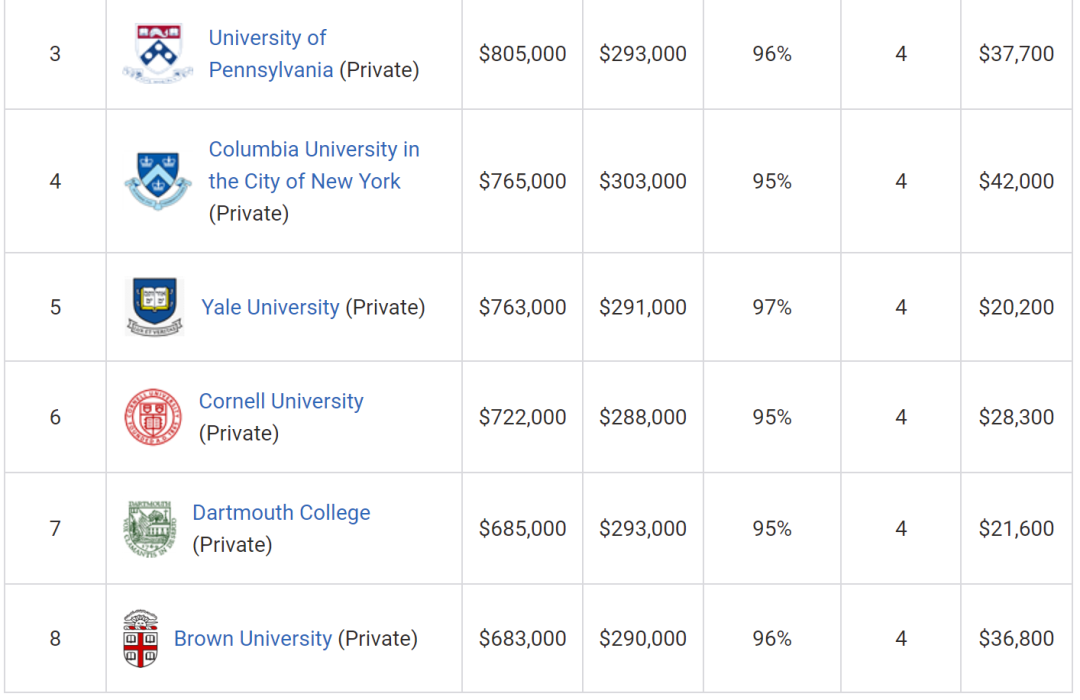The height and width of the screenshot is (700, 1080).
Task: Go to the Brown University page link
Action: tap(253, 638)
